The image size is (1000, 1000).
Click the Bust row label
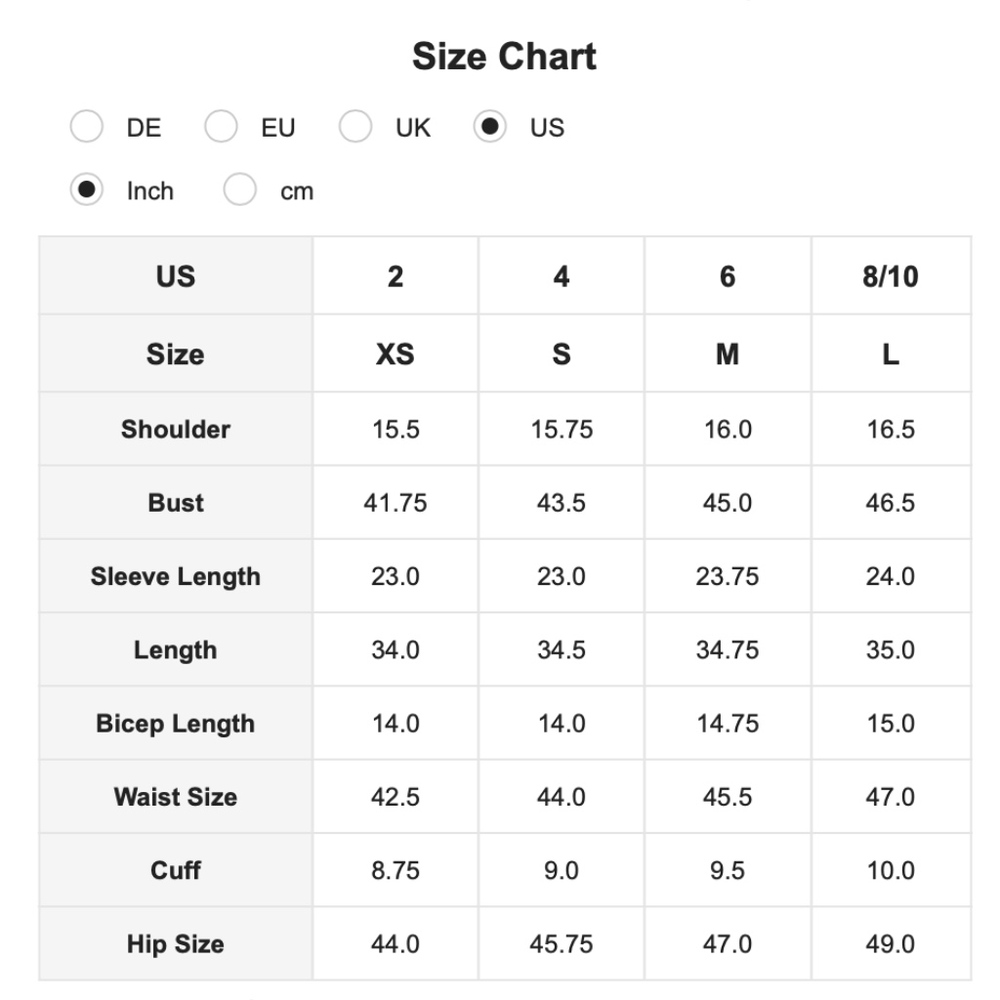click(x=176, y=502)
